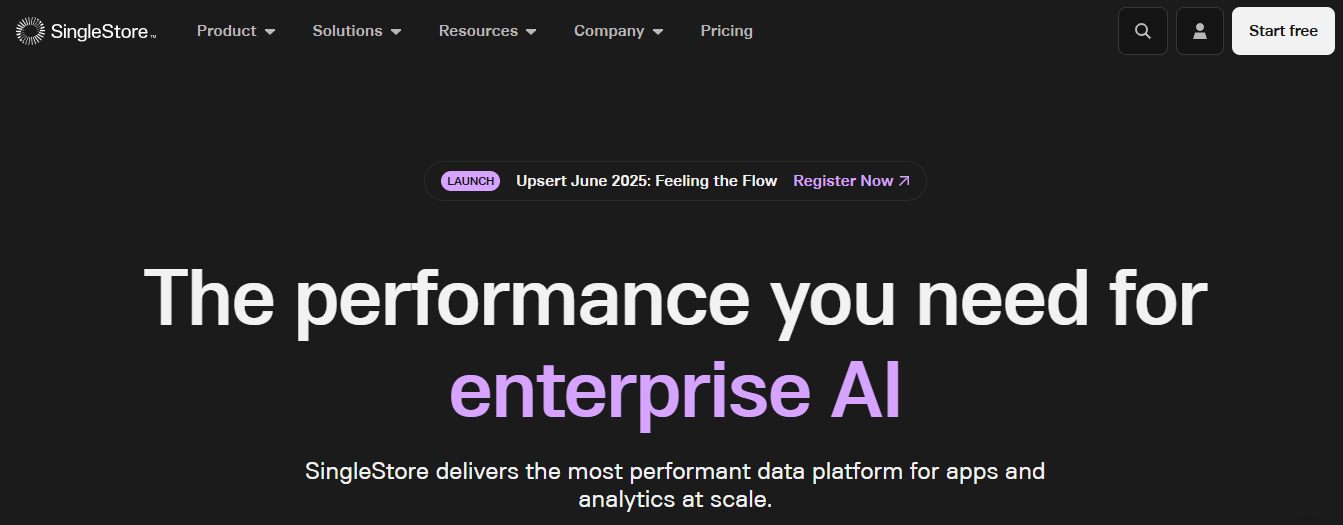Expand the Product dropdown arrow
1343x525 pixels.
click(x=270, y=32)
